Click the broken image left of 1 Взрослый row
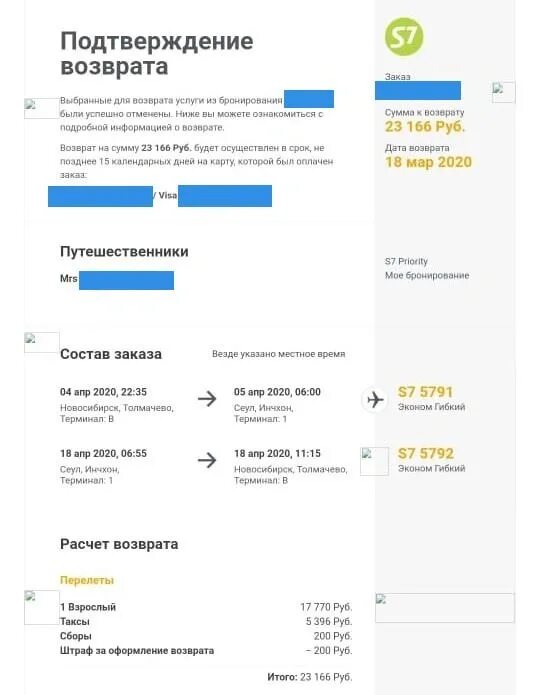 (42, 607)
